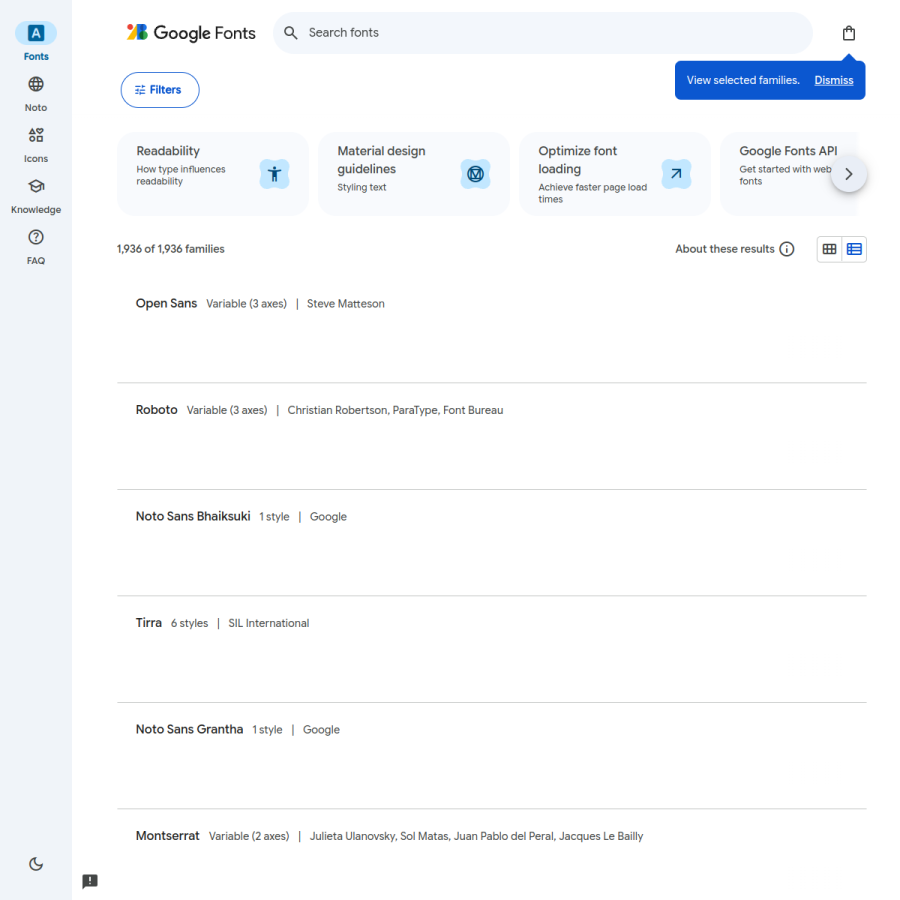
Task: Open the Tirra font family
Action: click(492, 649)
